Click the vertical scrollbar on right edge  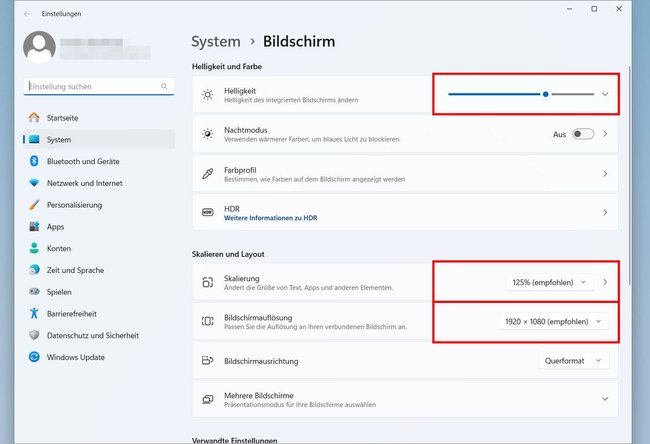click(629, 174)
